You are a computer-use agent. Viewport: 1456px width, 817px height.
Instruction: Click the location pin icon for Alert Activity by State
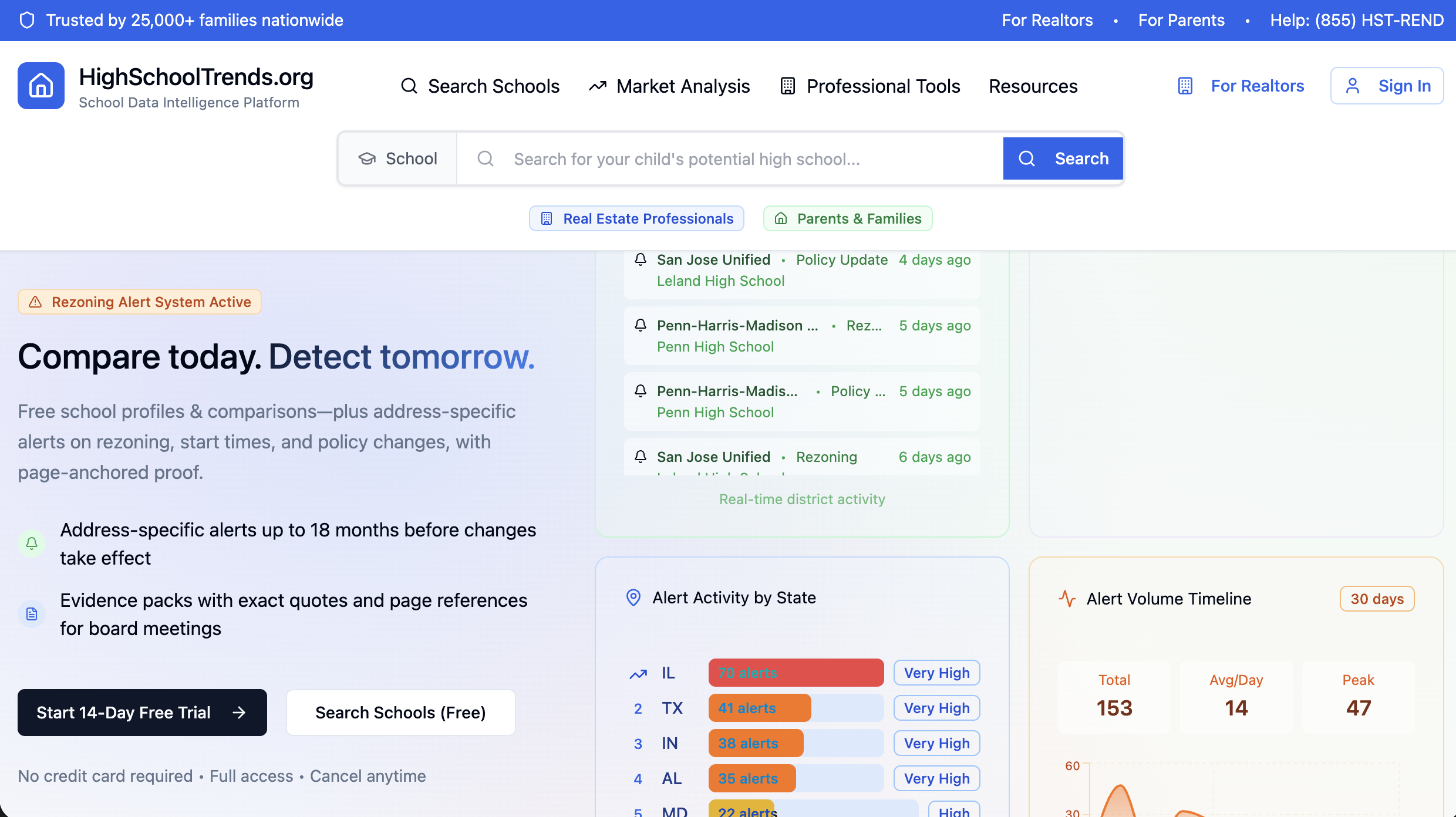(633, 597)
